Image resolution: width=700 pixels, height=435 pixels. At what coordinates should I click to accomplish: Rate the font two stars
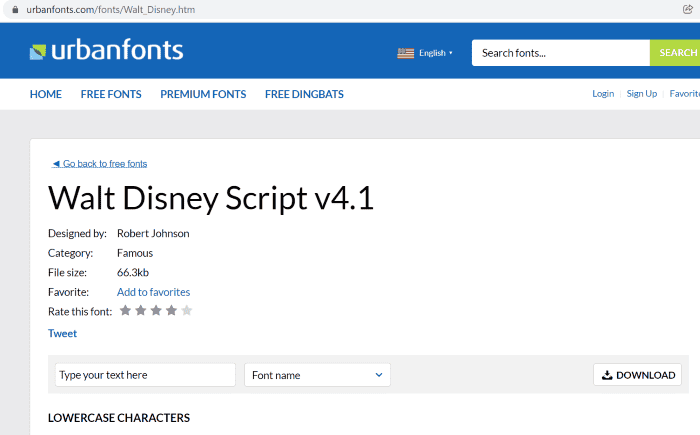[x=141, y=310]
